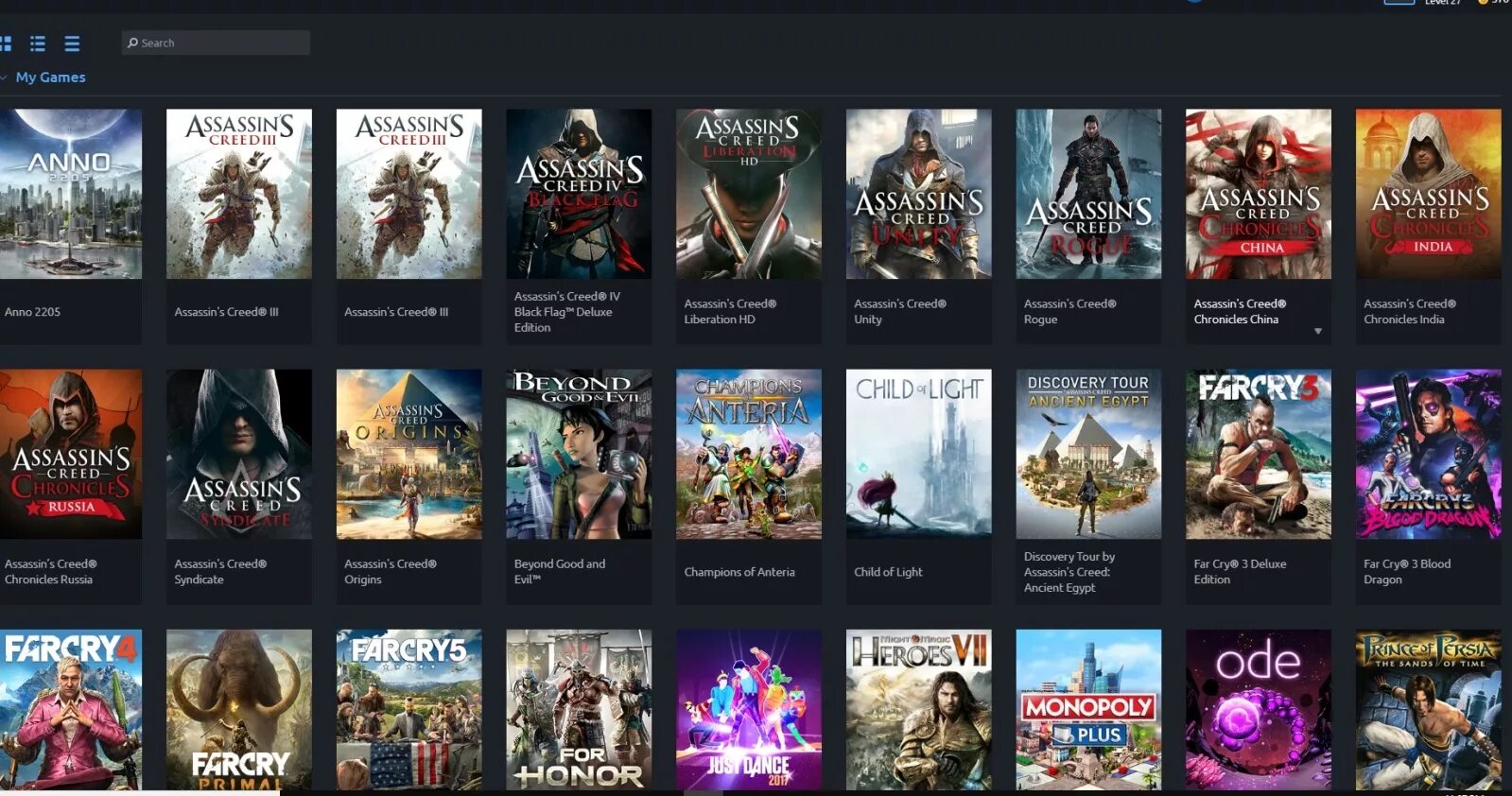Screen dimensions: 1512x796
Task: Open Assassin's Creed Chronicles China cover
Action: (1259, 194)
